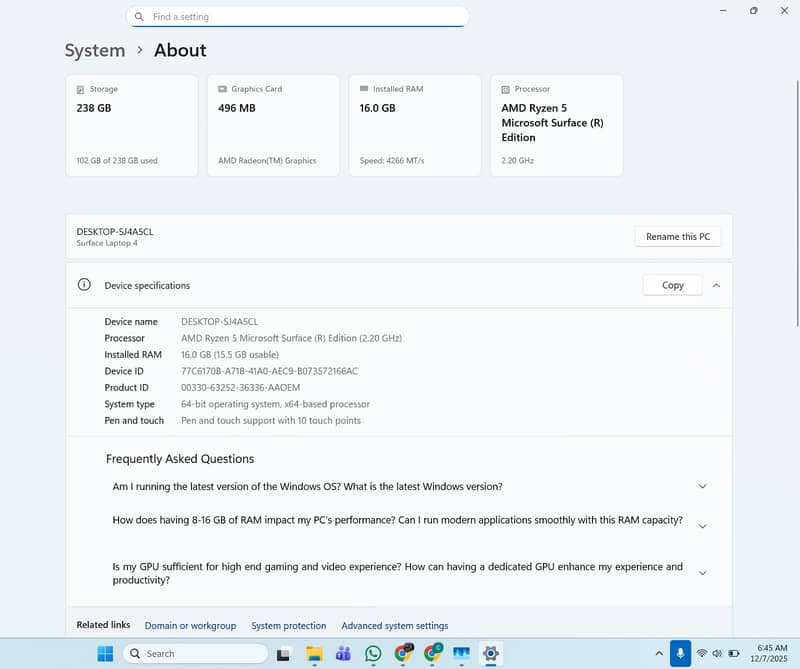
Task: Open Wi-Fi network quick settings
Action: [702, 653]
